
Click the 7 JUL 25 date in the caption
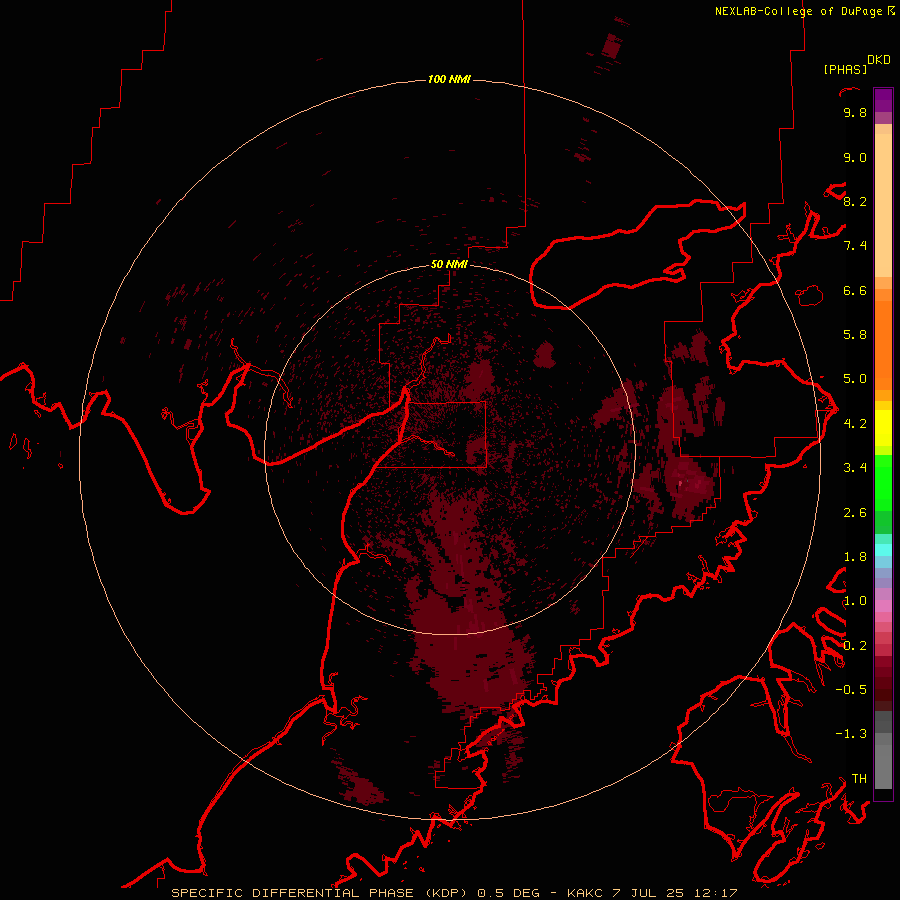tap(650, 893)
